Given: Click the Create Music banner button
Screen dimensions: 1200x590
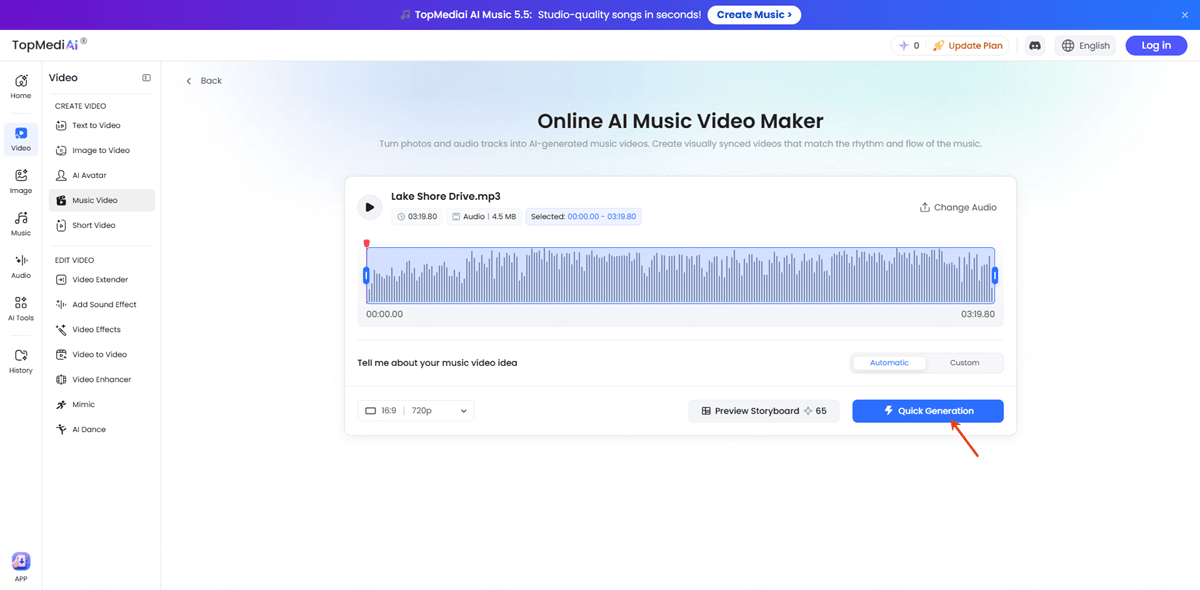Looking at the screenshot, I should pos(754,15).
